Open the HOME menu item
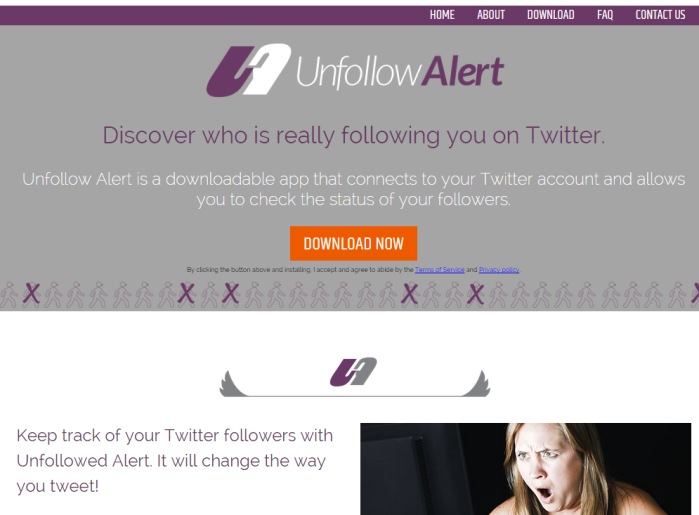 point(442,15)
